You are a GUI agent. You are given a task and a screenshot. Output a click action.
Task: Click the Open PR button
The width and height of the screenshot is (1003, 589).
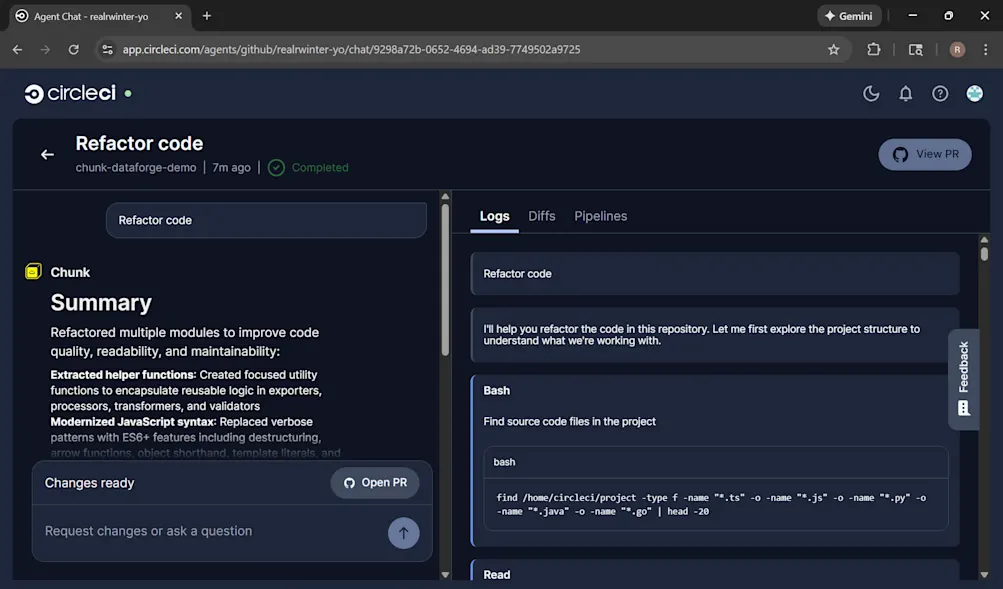pyautogui.click(x=375, y=483)
